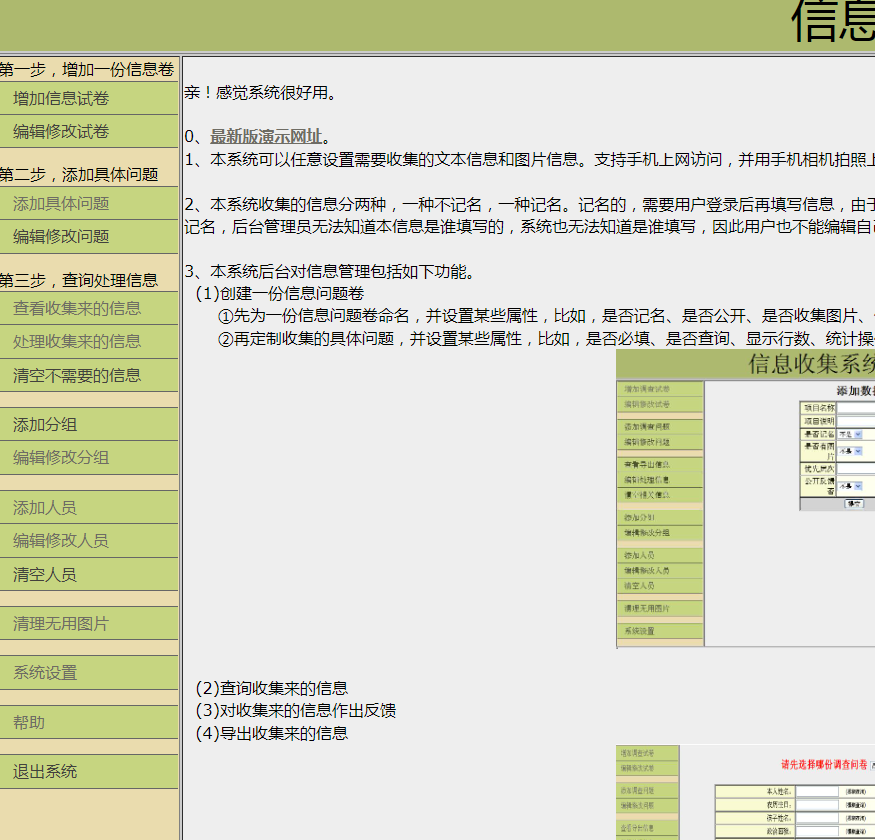Click the 第一步，增加一份信息卷 heading
Screen dimensions: 875x840
pos(86,69)
